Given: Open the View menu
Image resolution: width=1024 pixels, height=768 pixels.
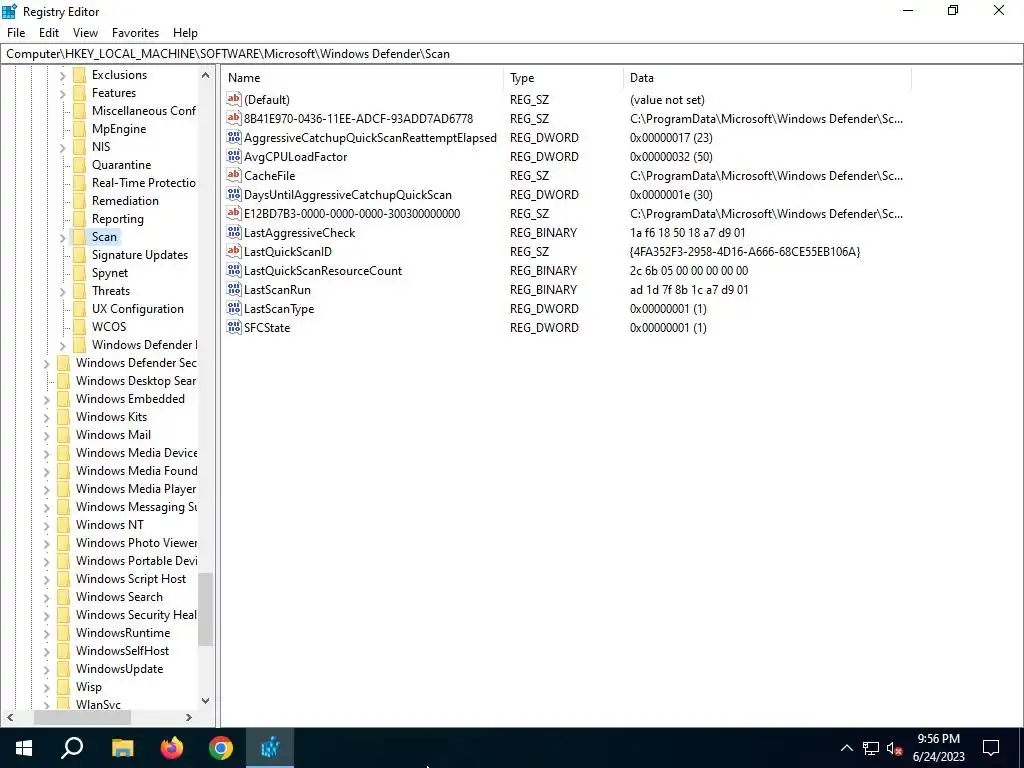Looking at the screenshot, I should [x=85, y=33].
